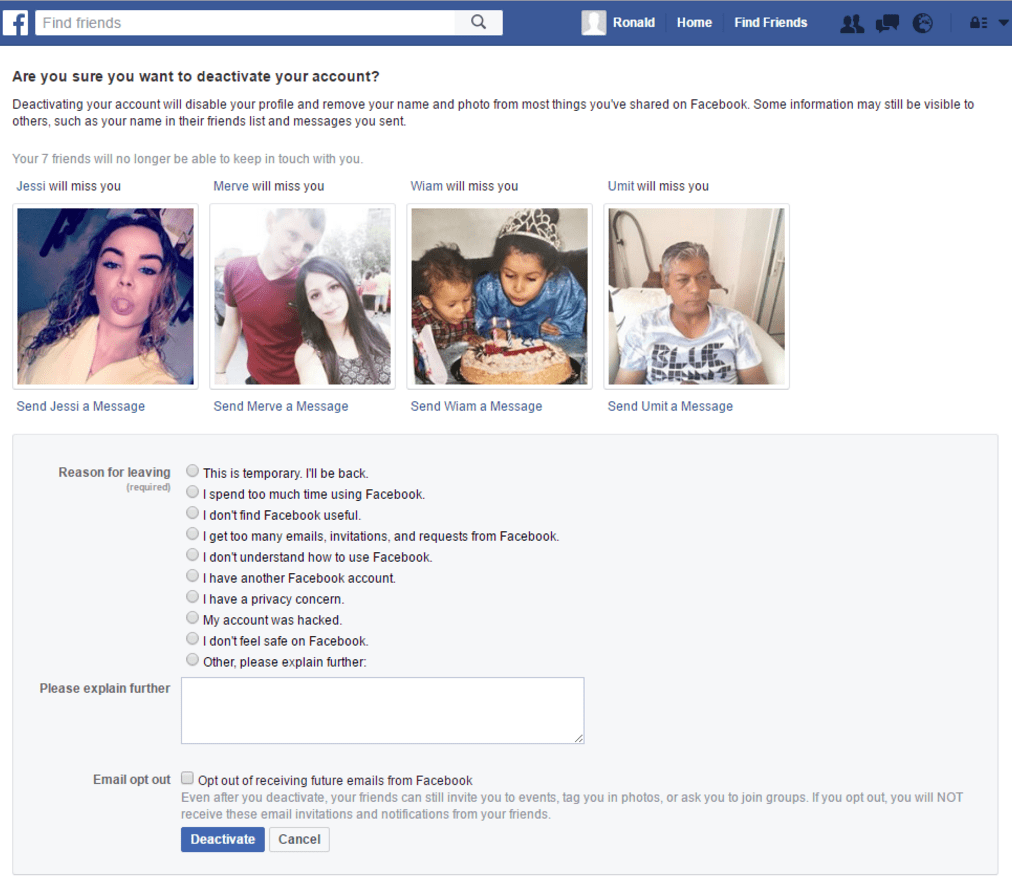Click Ronald's profile picture icon
Screen dimensions: 1012x888
click(594, 23)
